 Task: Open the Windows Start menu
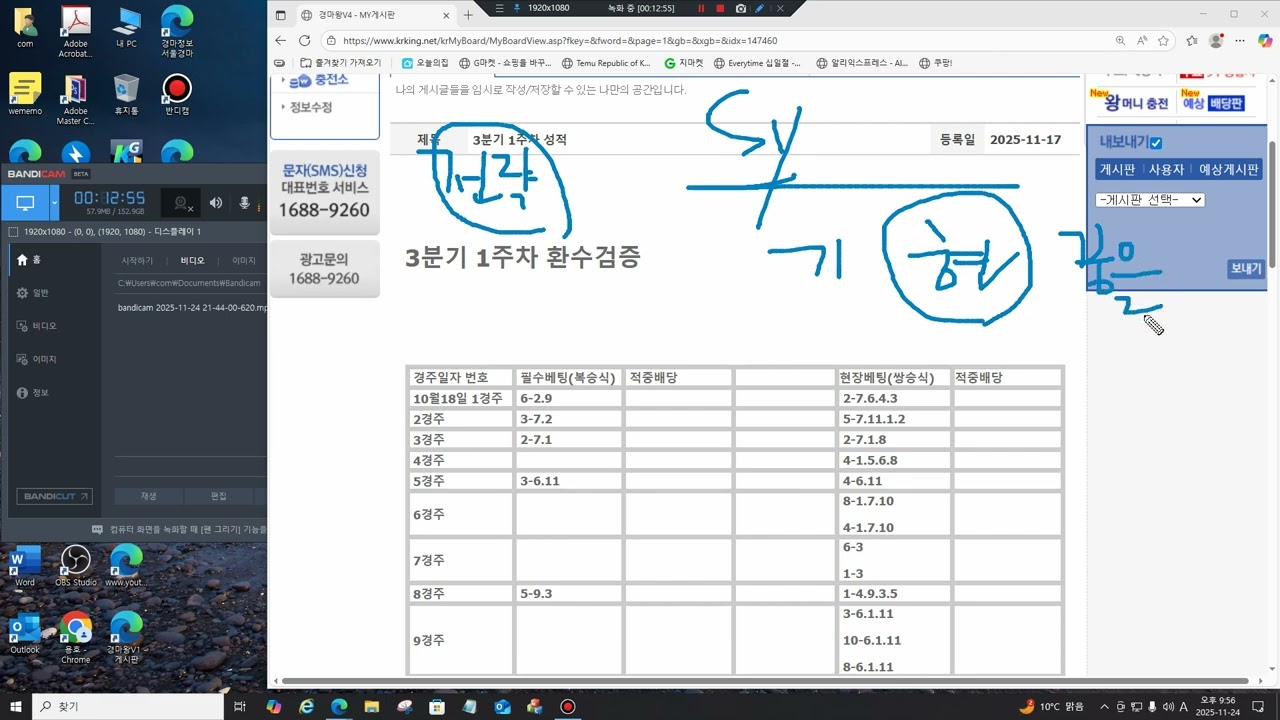click(15, 706)
